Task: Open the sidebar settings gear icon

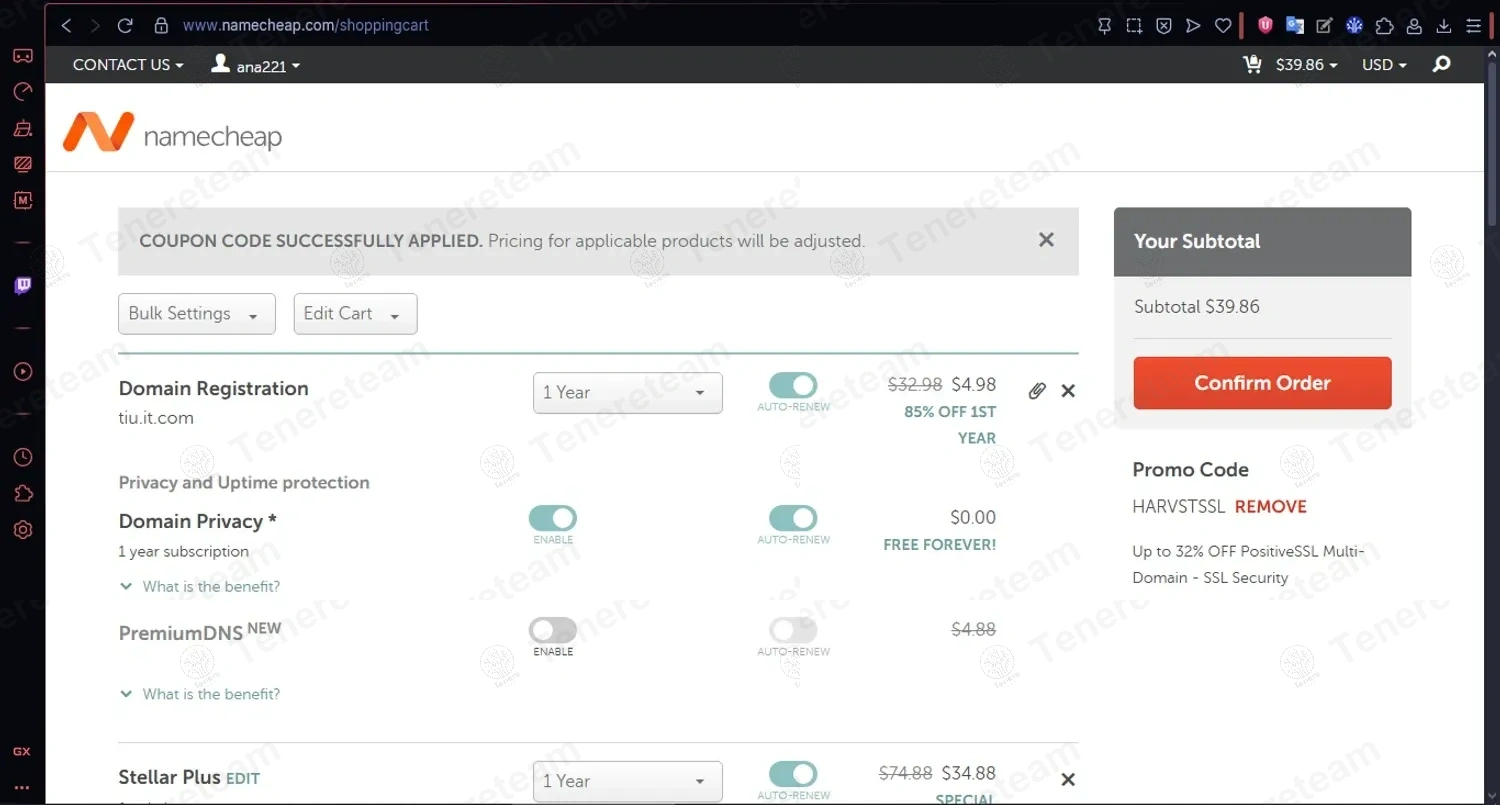Action: (x=23, y=530)
